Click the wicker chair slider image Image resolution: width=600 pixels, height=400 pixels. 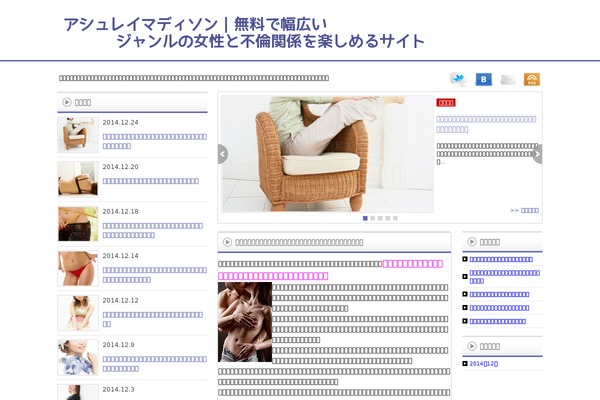tap(328, 154)
